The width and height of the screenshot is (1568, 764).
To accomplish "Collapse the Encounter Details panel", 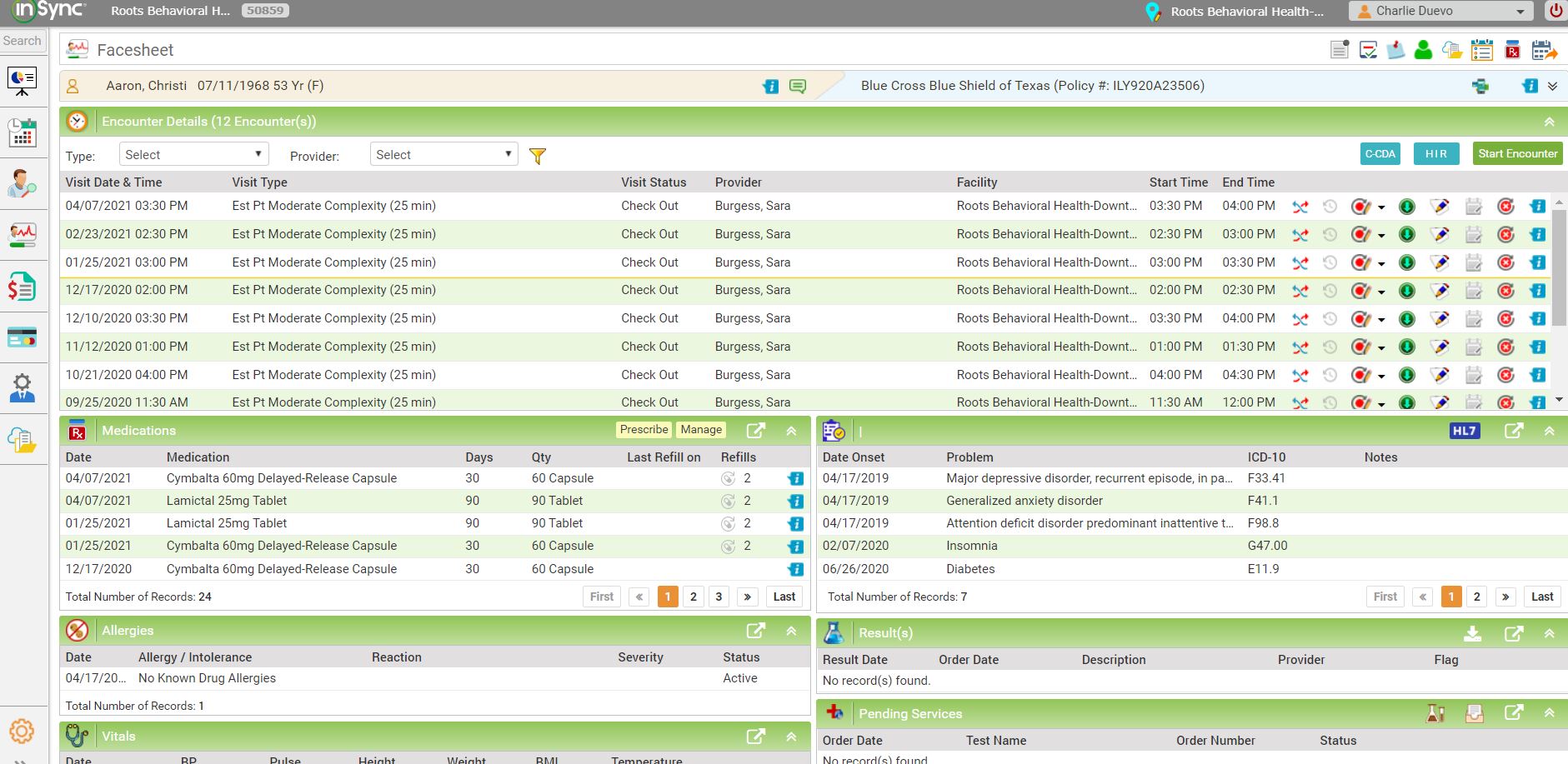I will 1550,122.
